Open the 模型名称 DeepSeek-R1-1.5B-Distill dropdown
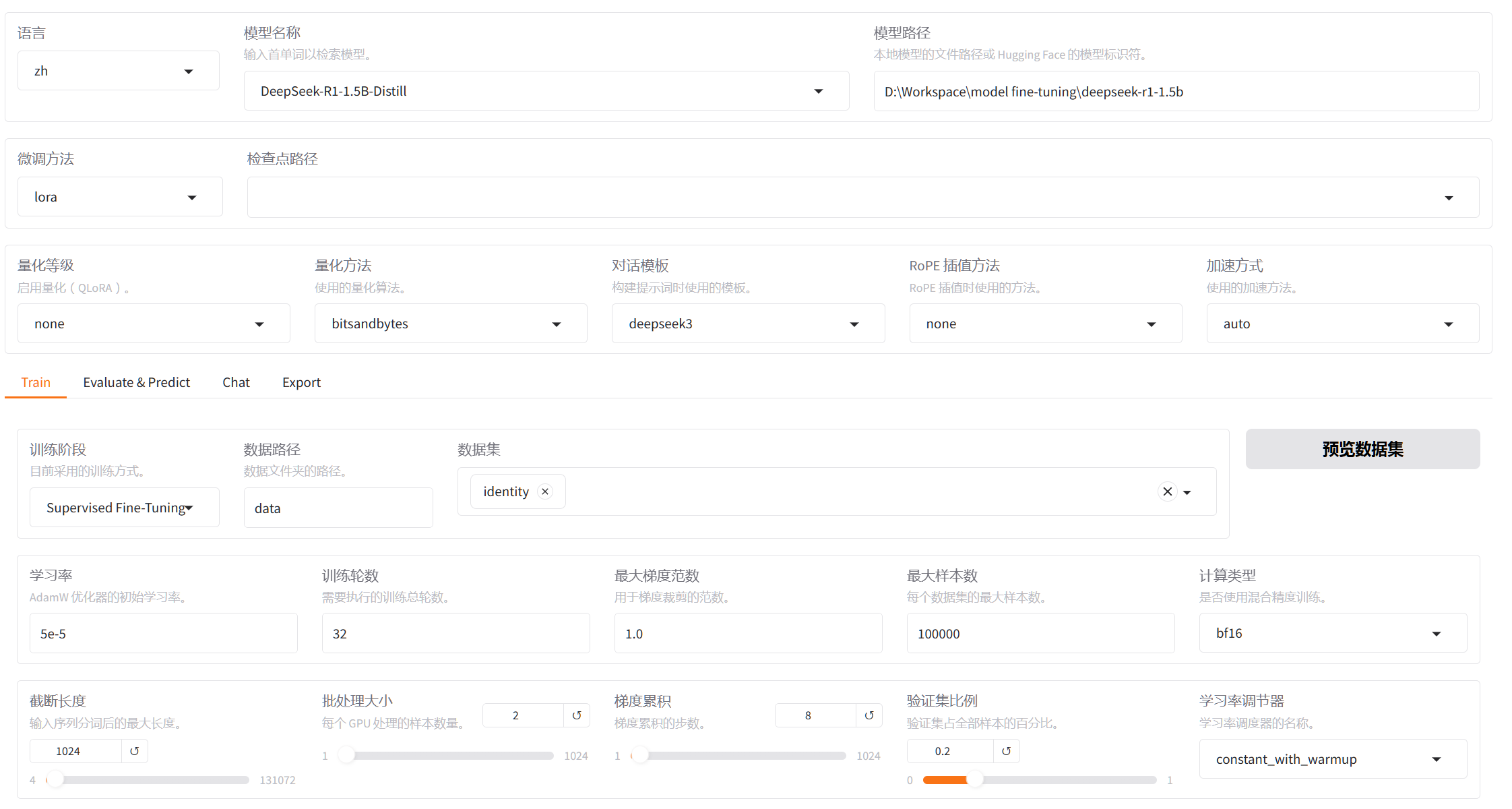The height and width of the screenshot is (809, 1512). 546,91
